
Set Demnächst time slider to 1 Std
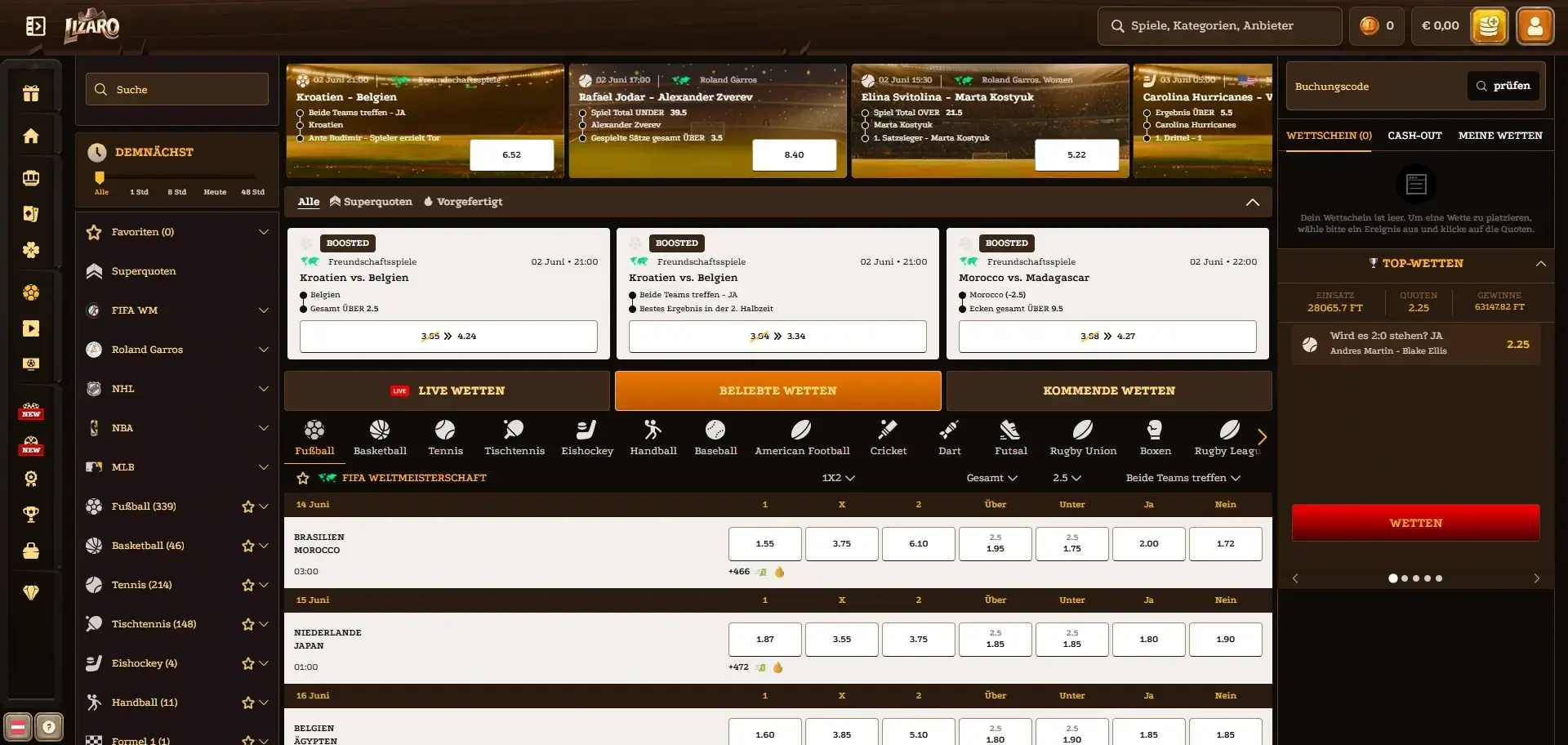pos(139,192)
